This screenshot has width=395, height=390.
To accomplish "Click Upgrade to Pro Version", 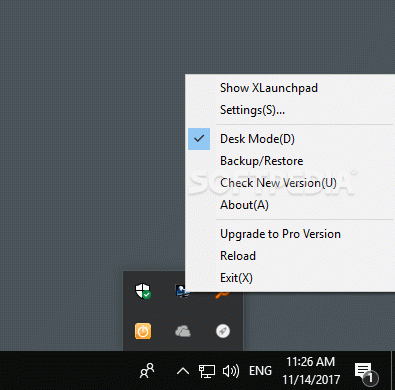I will (290, 234).
